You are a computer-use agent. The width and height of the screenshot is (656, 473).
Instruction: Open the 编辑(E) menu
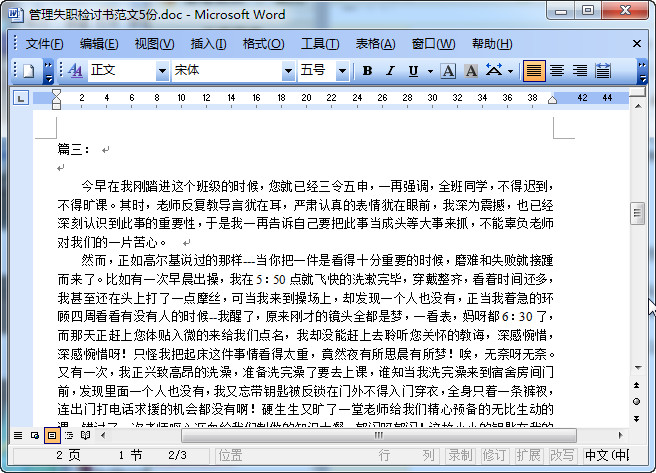(x=99, y=43)
